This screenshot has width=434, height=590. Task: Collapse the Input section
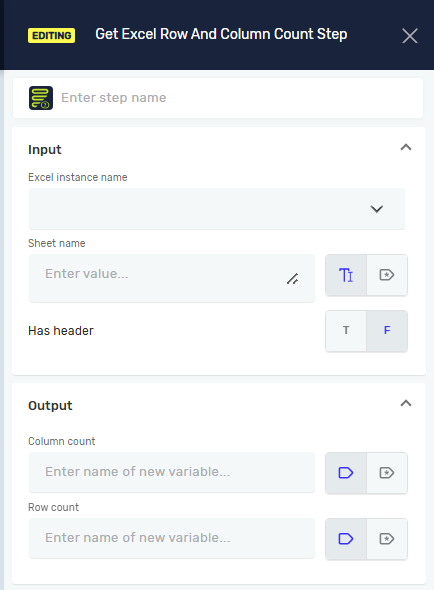(x=406, y=147)
